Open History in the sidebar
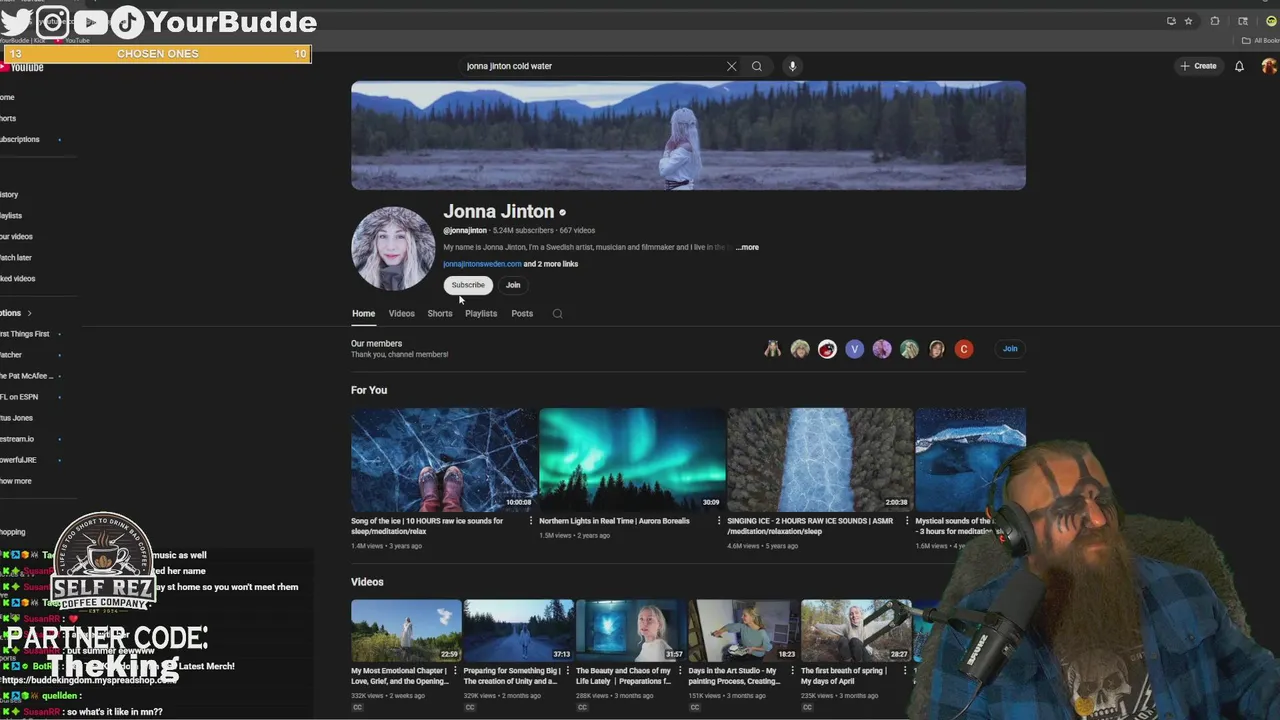1280x720 pixels. [x=10, y=195]
